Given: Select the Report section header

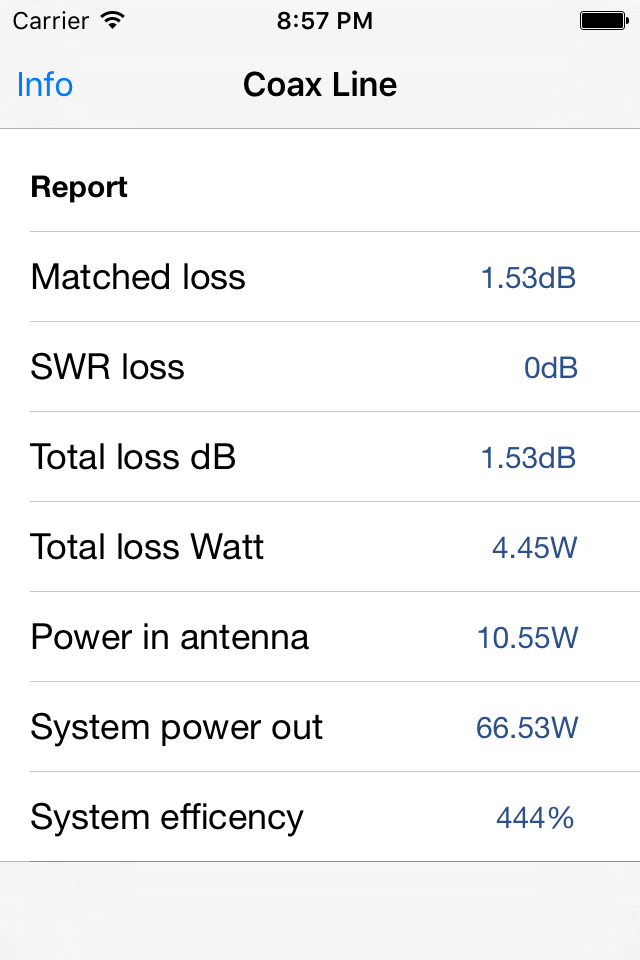Looking at the screenshot, I should (79, 187).
